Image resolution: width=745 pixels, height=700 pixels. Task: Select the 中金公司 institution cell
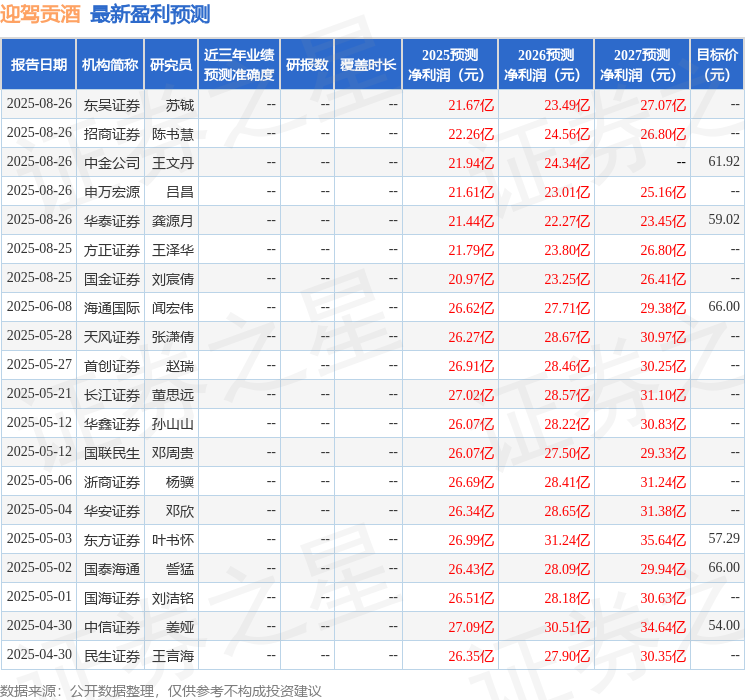click(x=111, y=162)
